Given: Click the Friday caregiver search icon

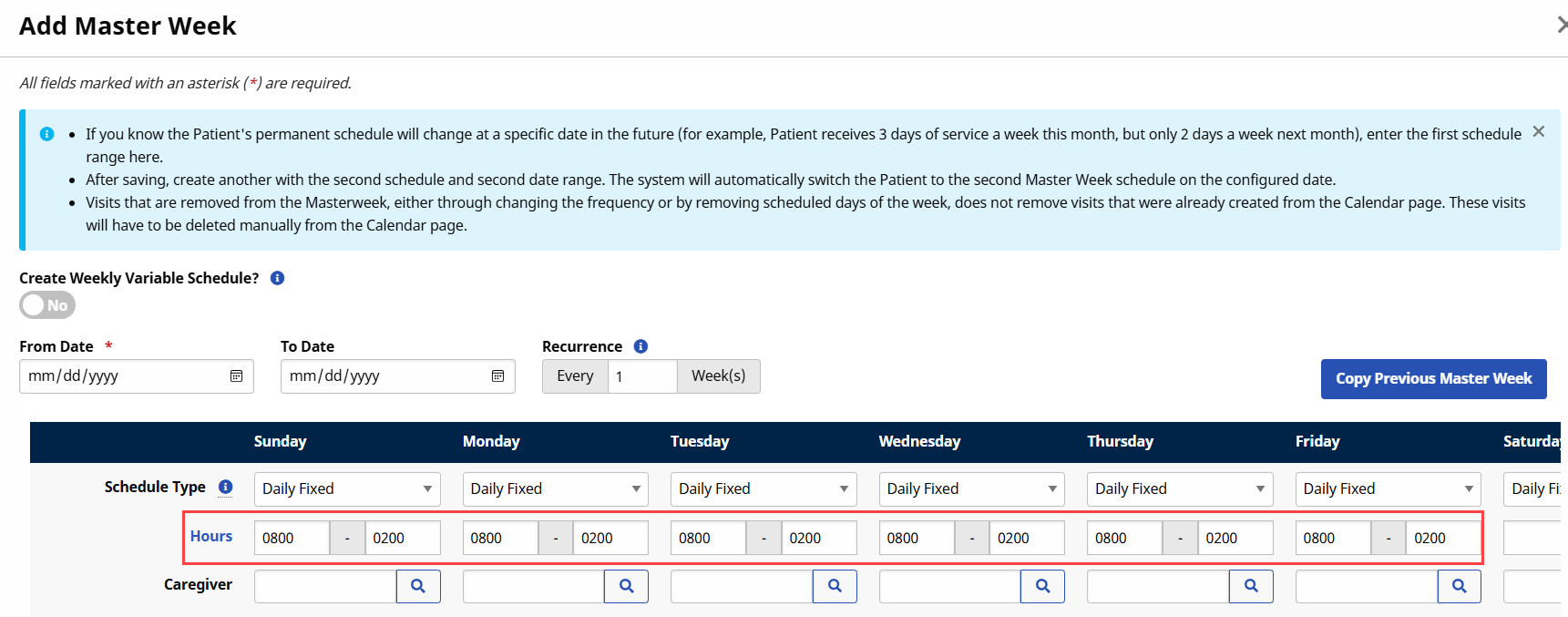Looking at the screenshot, I should coord(1459,586).
